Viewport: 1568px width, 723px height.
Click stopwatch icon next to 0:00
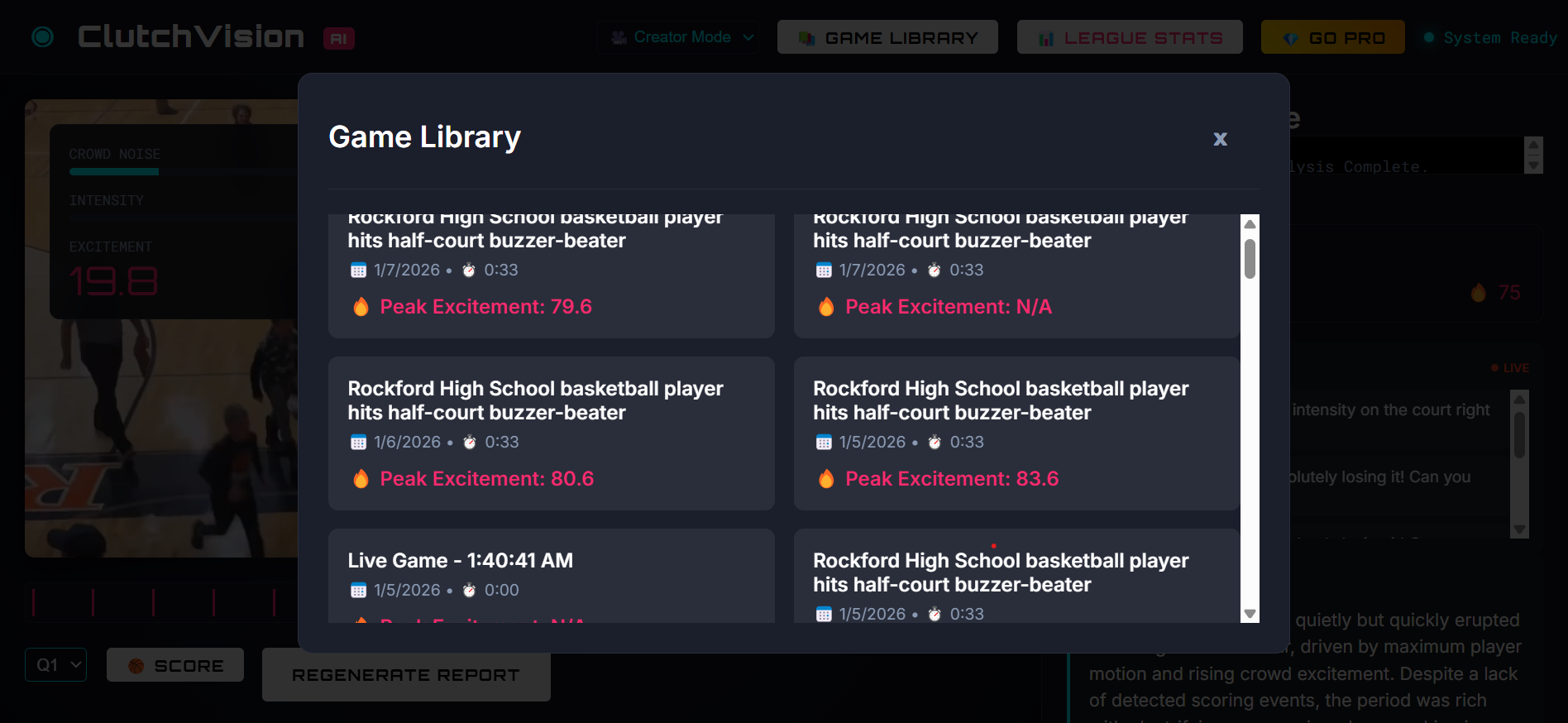point(469,591)
